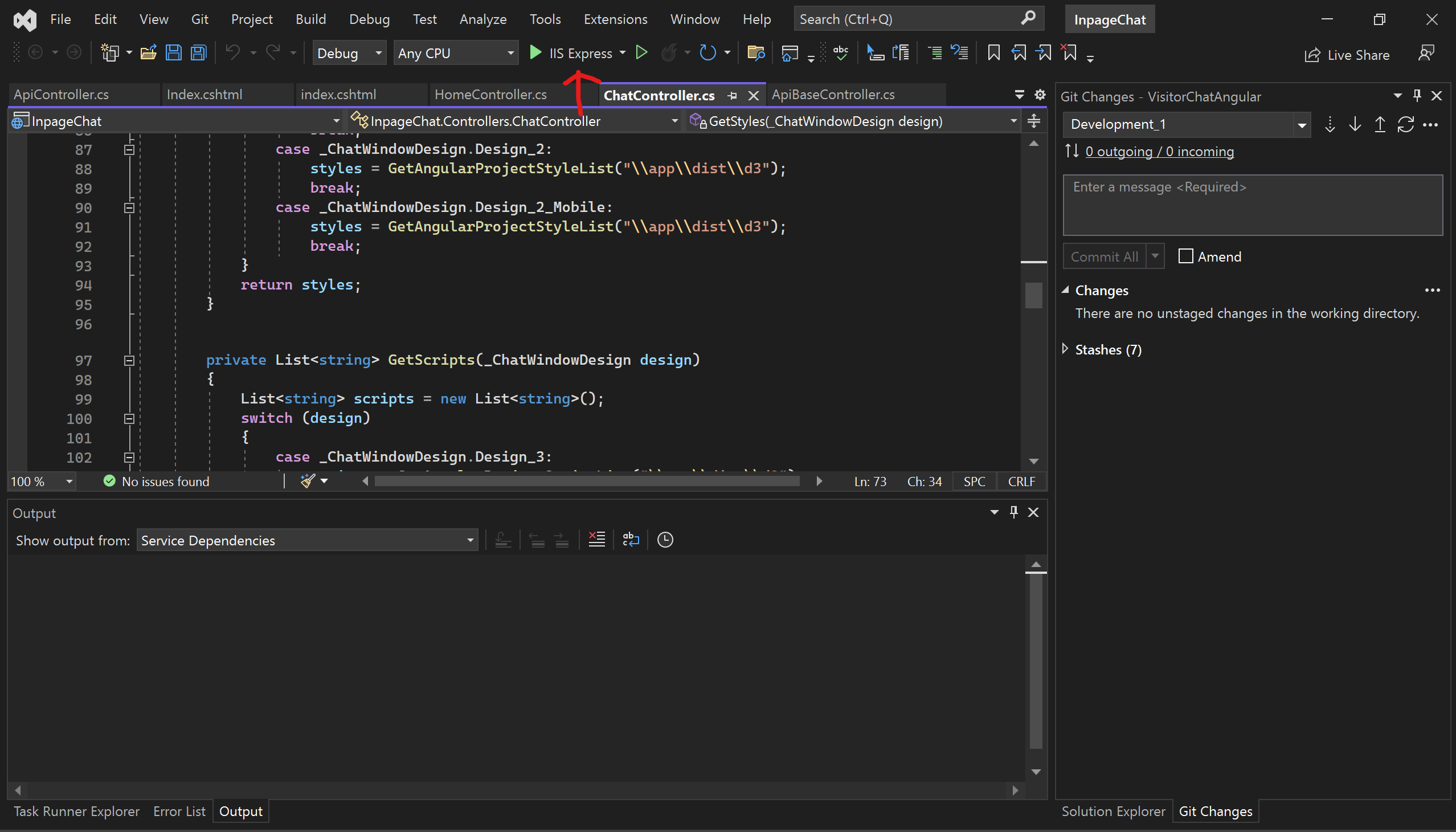Click in the commit message input field
The image size is (1456, 832).
[x=1252, y=206]
